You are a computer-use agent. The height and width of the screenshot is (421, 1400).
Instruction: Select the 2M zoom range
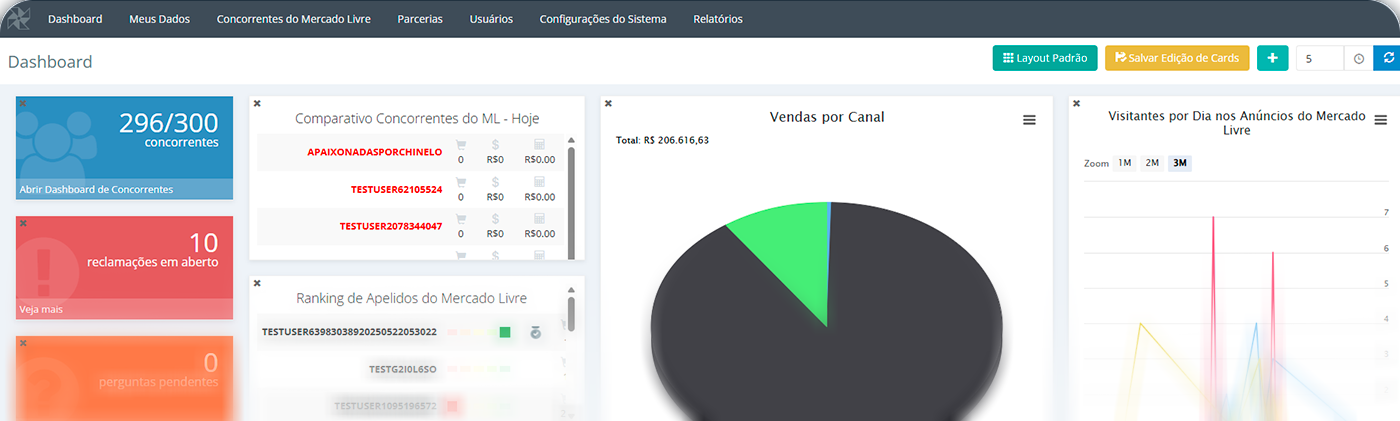(x=1152, y=163)
